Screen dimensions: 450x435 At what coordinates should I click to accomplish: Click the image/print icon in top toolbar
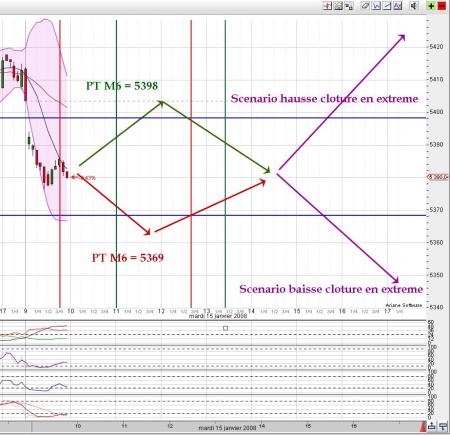tap(338, 6)
